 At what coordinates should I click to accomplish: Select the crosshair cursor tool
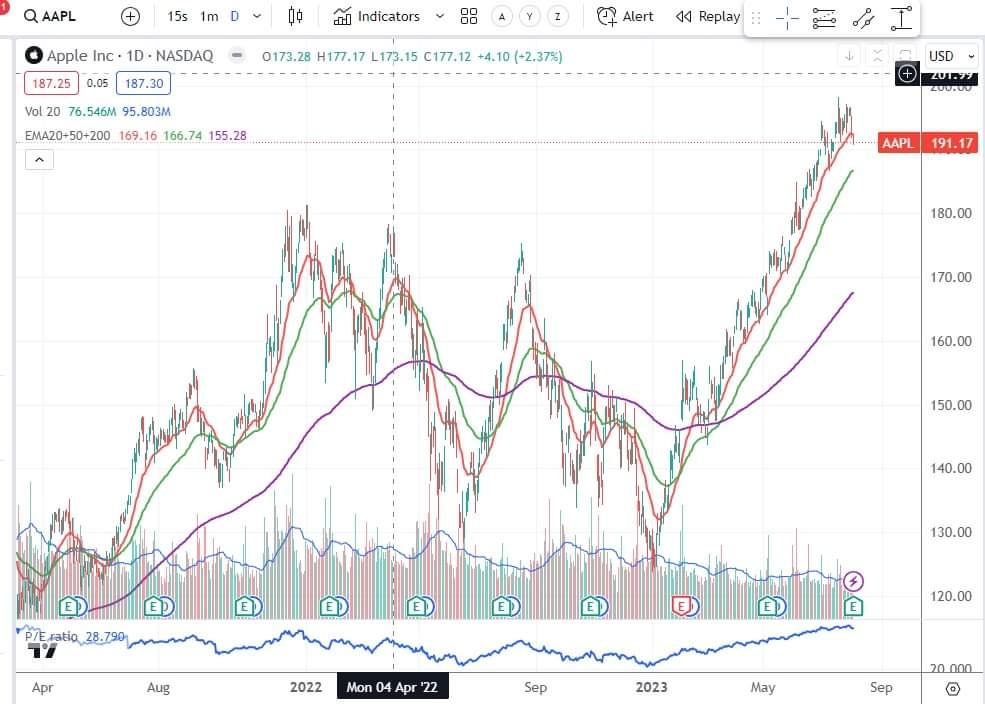787,19
